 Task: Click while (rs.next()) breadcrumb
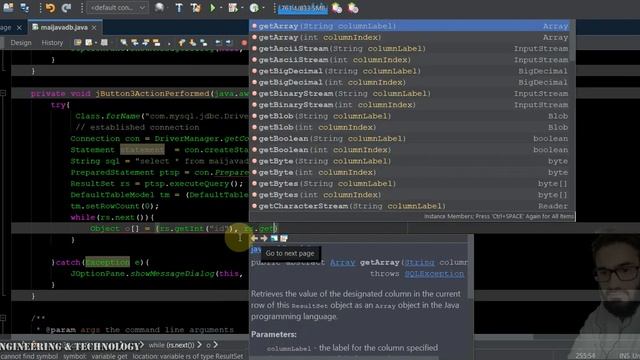(x=171, y=345)
